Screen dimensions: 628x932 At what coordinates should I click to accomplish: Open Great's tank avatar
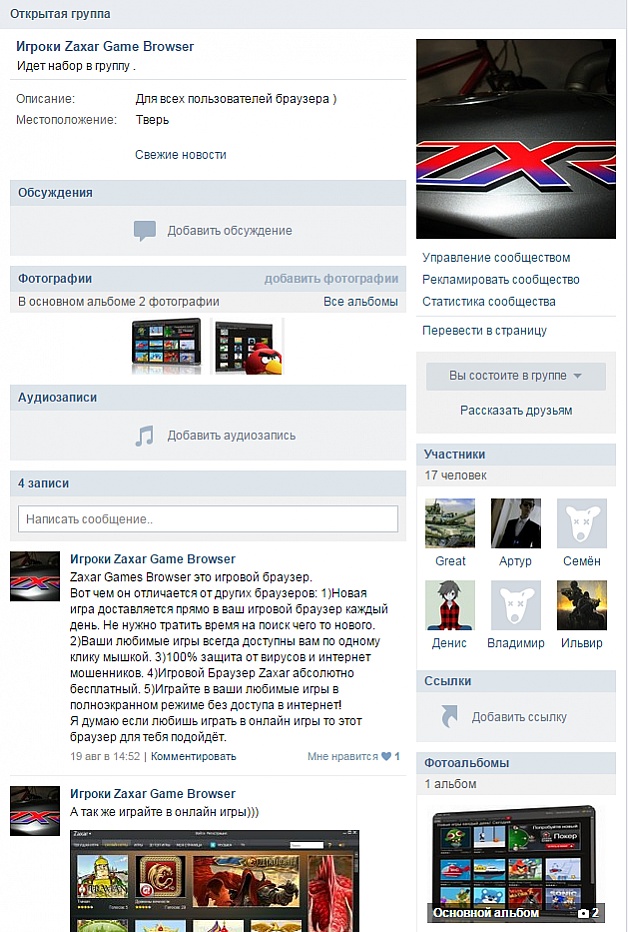pyautogui.click(x=450, y=523)
